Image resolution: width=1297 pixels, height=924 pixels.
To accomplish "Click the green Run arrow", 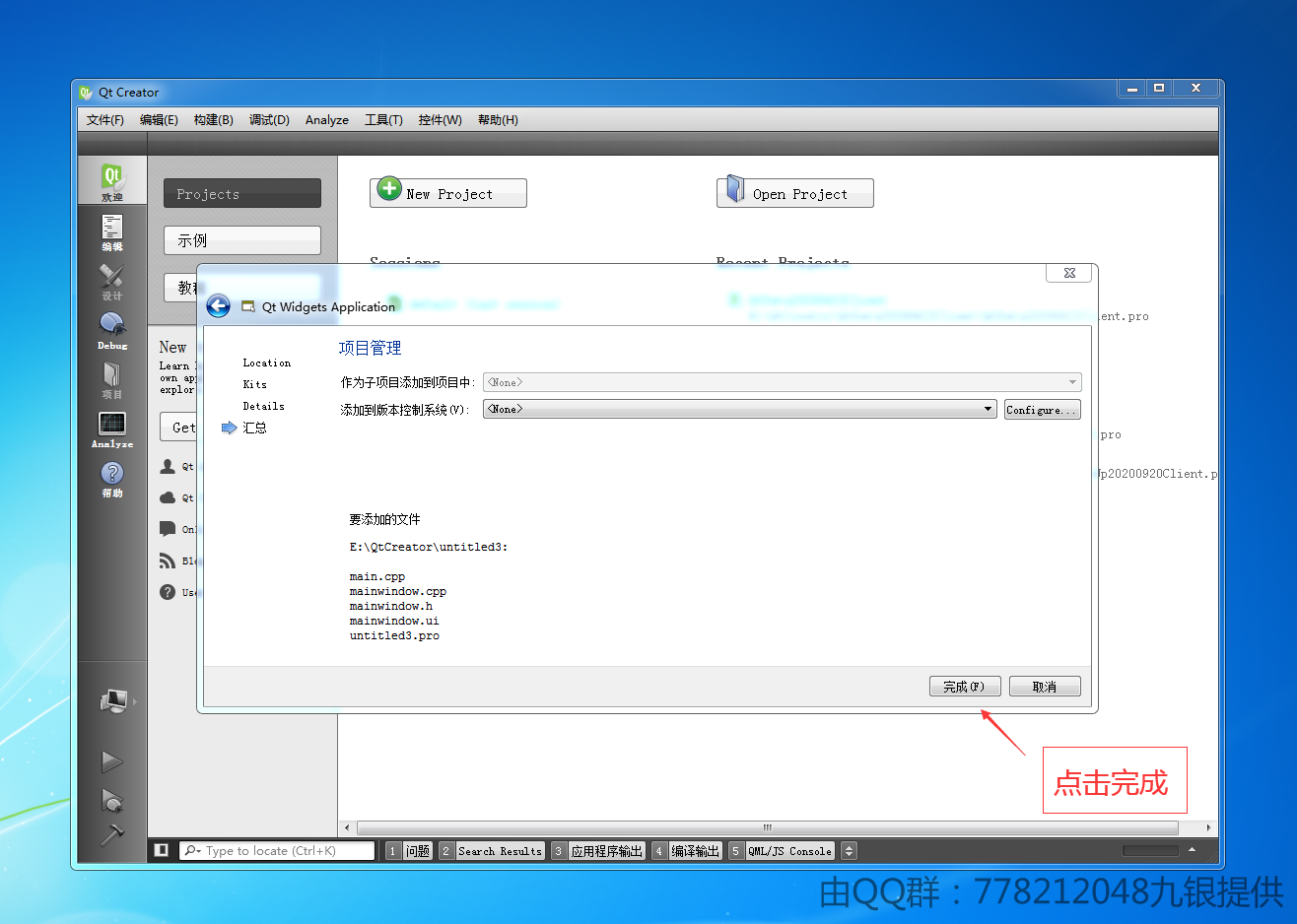I will (112, 761).
